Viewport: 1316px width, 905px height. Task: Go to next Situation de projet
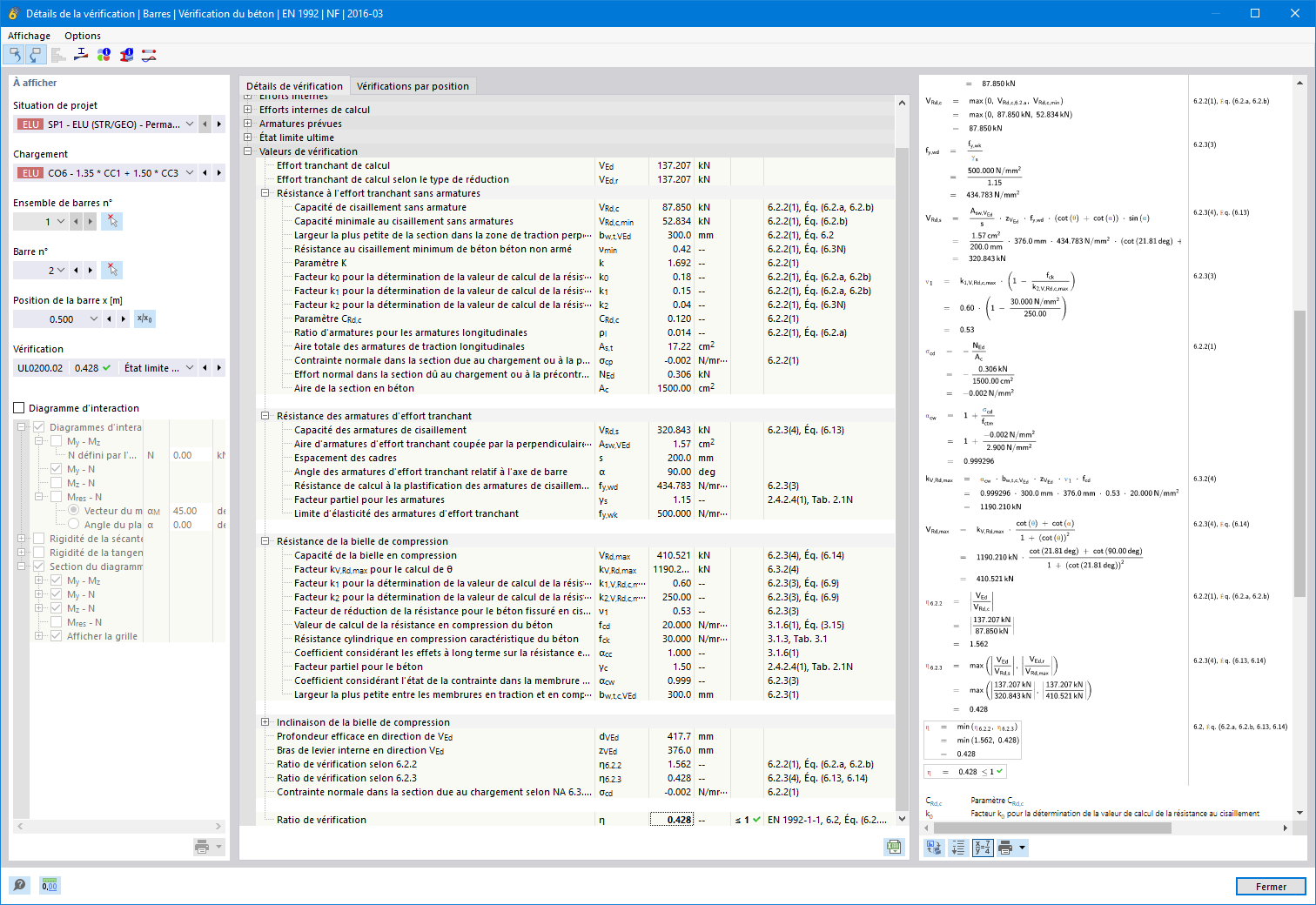click(x=219, y=124)
